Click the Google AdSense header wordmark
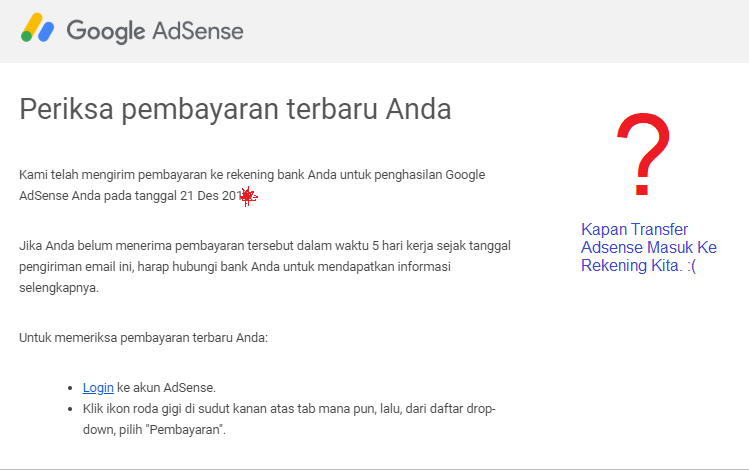This screenshot has width=749, height=472. tap(155, 31)
